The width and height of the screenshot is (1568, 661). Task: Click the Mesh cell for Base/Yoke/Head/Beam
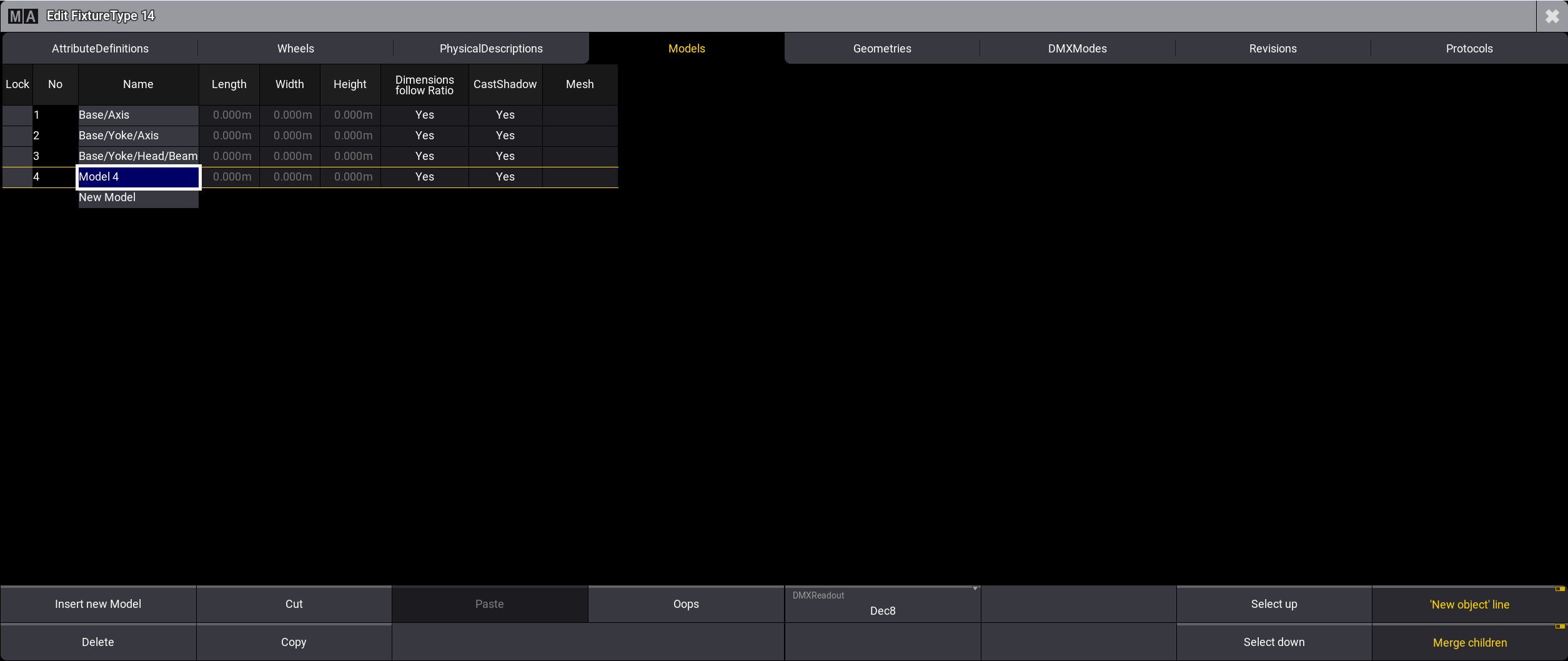(580, 156)
